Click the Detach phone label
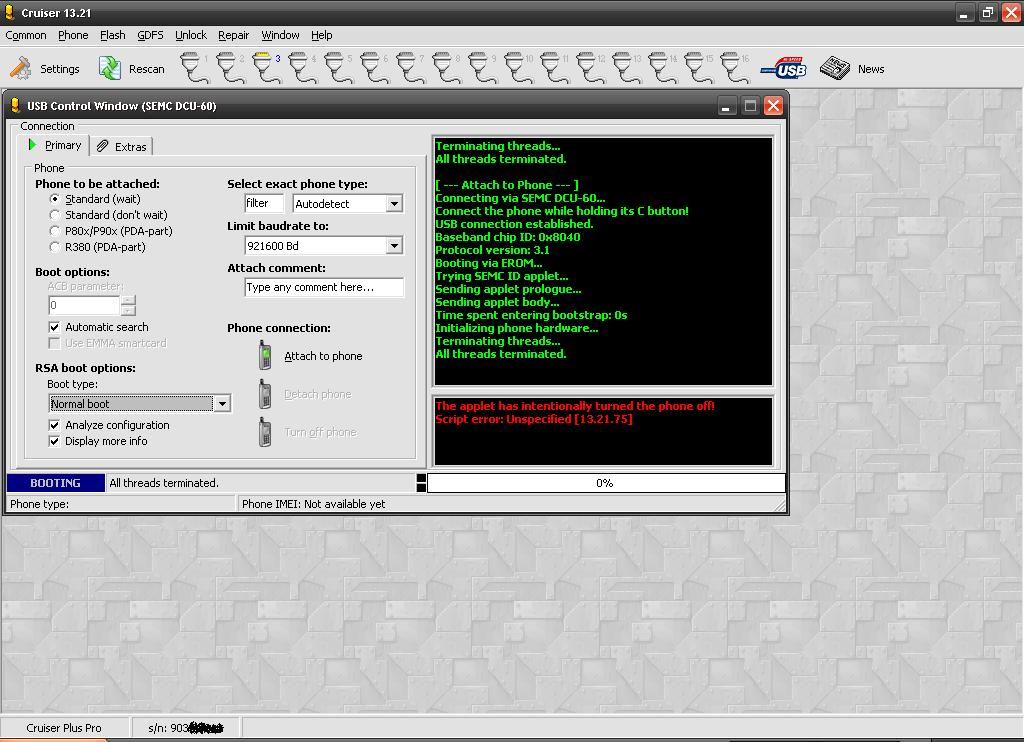The height and width of the screenshot is (742, 1024). click(318, 394)
